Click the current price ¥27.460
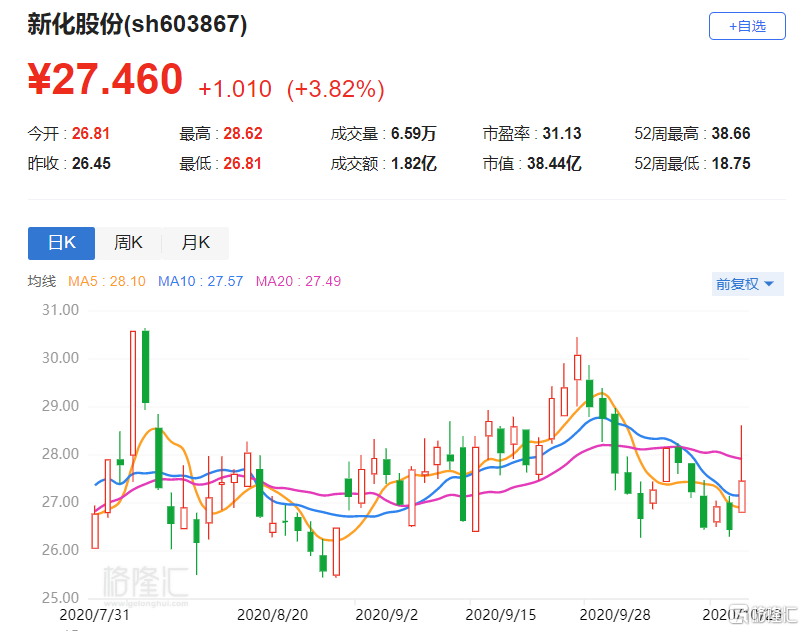 [105, 79]
